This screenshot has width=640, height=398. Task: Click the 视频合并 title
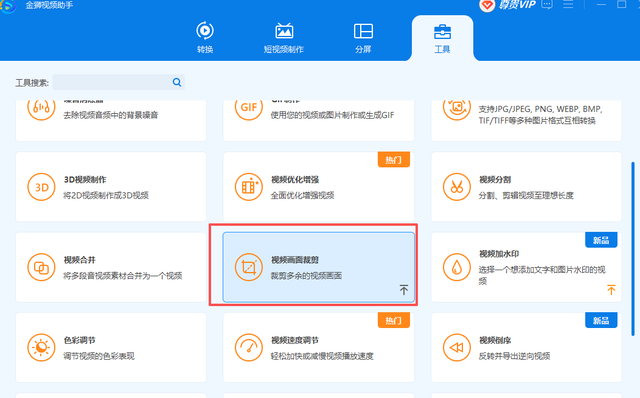click(x=80, y=260)
